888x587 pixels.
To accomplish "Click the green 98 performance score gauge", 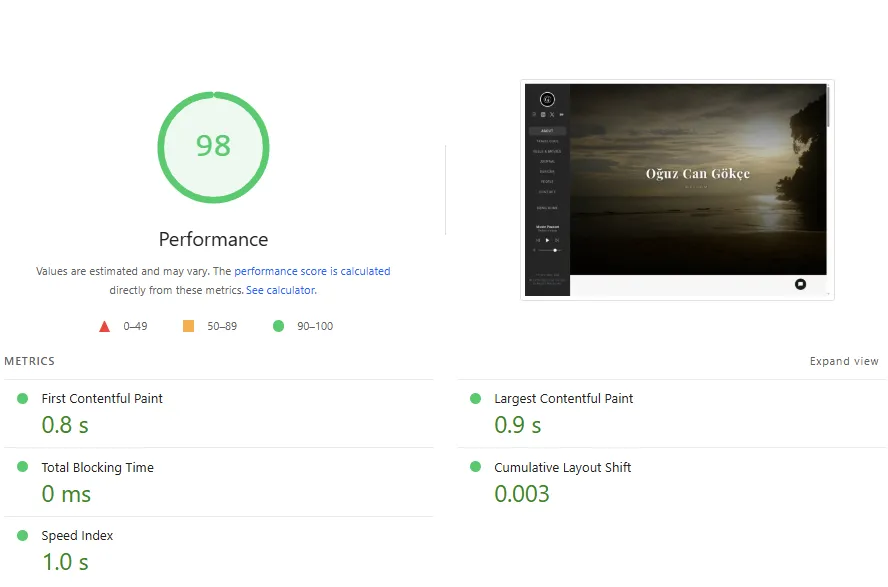I will (213, 146).
